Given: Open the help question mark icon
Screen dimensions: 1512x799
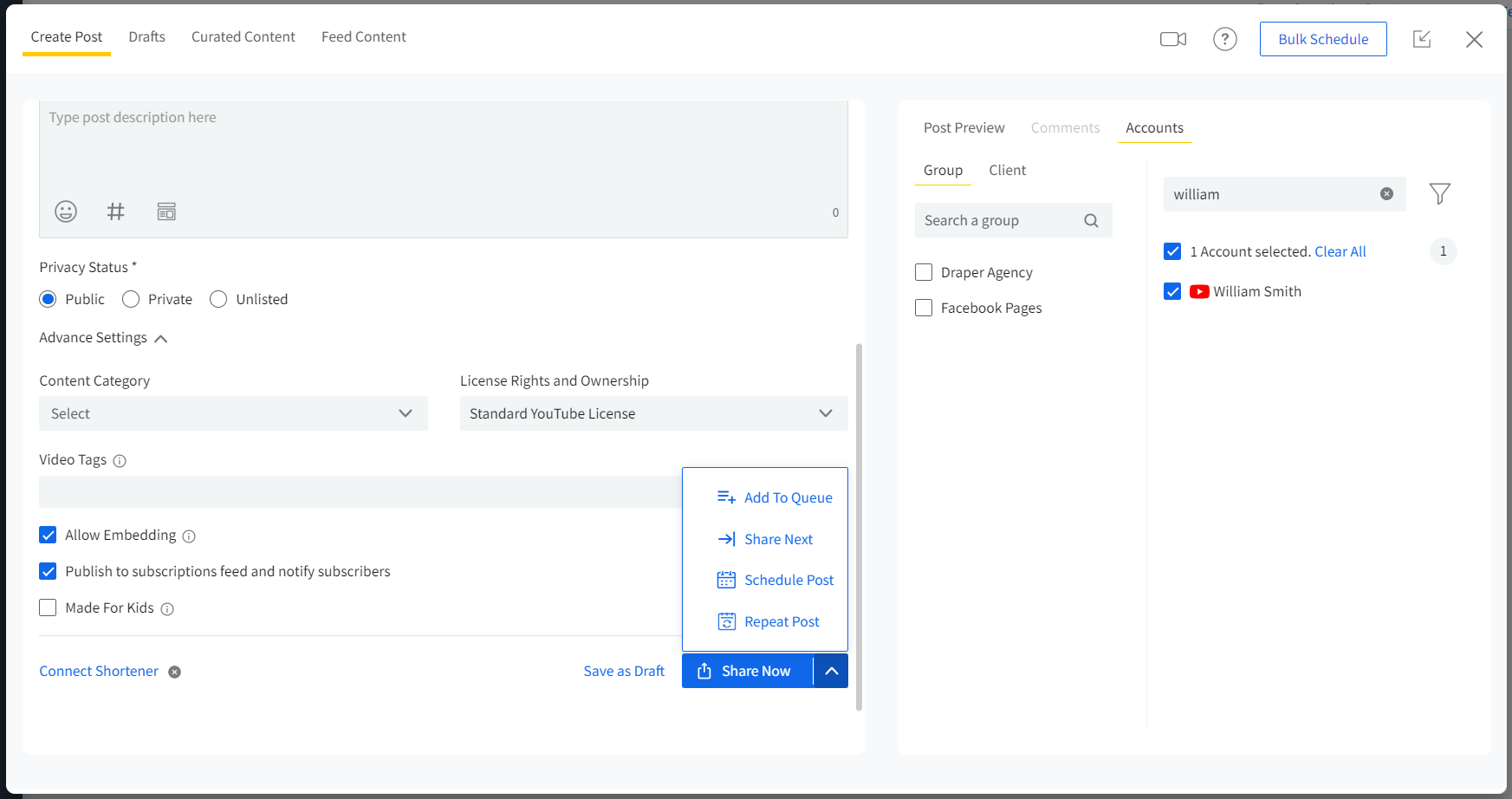Looking at the screenshot, I should (1224, 39).
